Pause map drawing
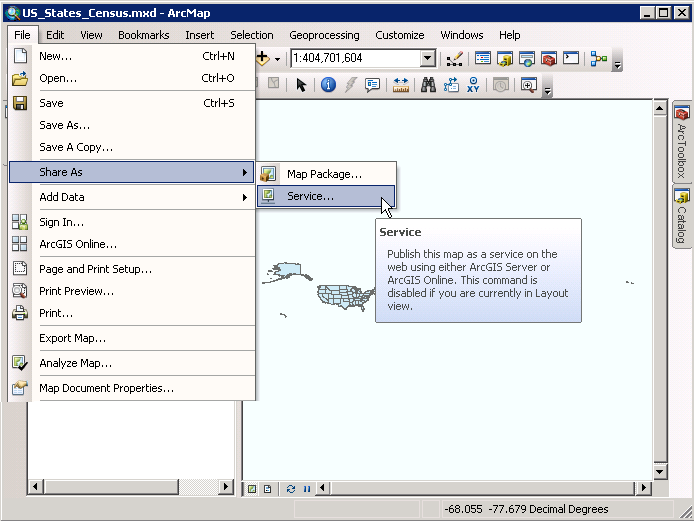The image size is (694, 521). (307, 489)
